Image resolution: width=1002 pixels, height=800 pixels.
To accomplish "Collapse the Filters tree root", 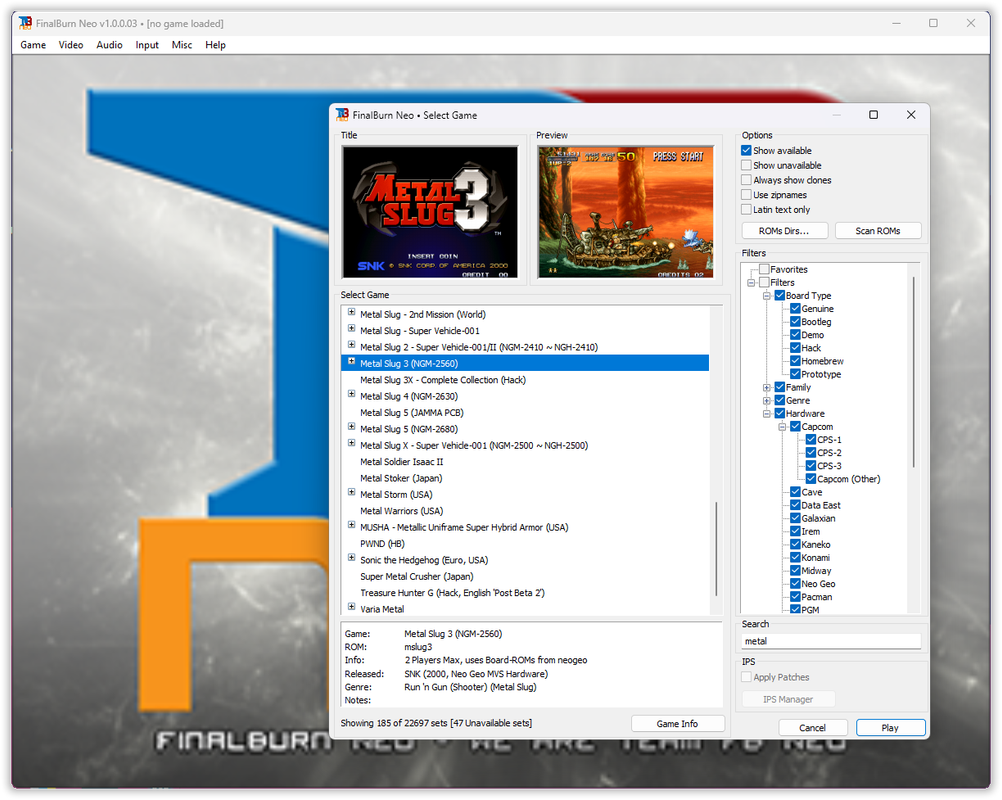I will pos(751,283).
